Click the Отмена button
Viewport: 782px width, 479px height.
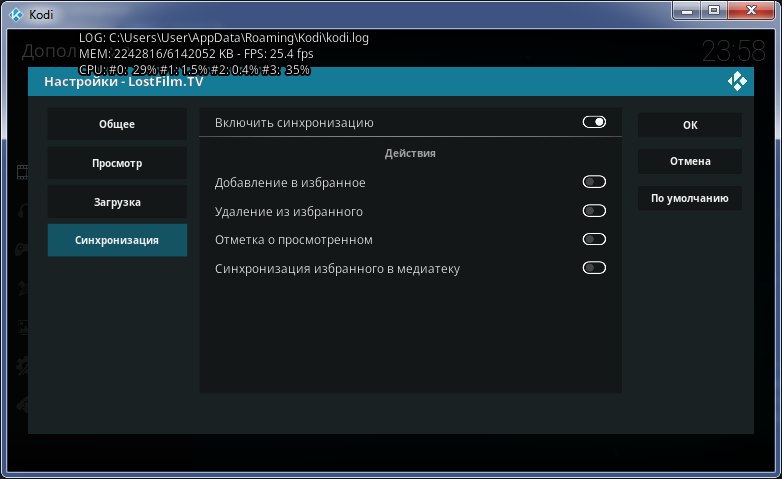pyautogui.click(x=690, y=161)
